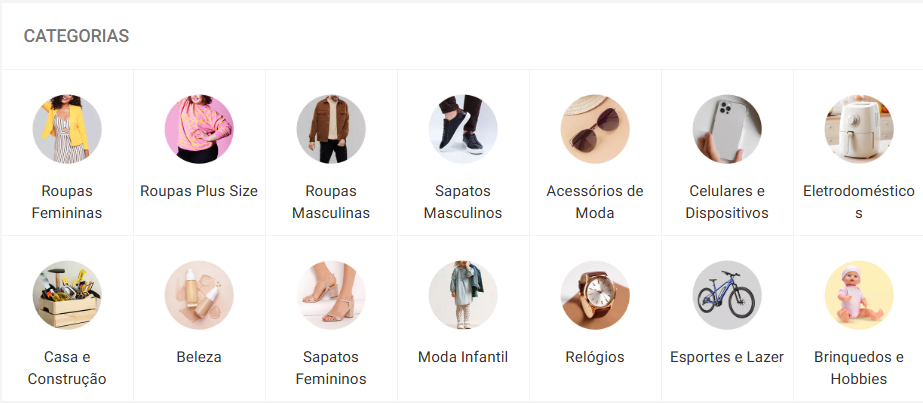Image resolution: width=923 pixels, height=403 pixels.
Task: Click the Roupas Plus Size label
Action: pyautogui.click(x=199, y=191)
